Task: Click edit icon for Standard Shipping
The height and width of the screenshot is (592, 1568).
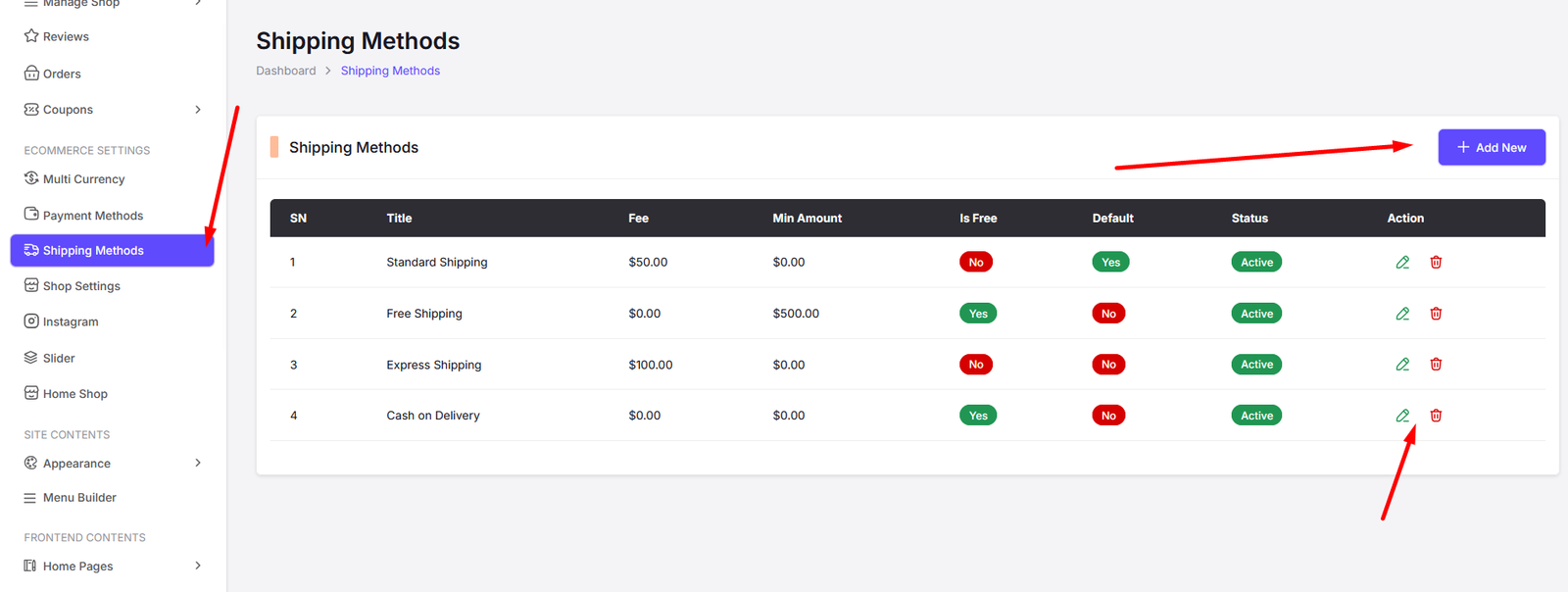Action: [1402, 263]
